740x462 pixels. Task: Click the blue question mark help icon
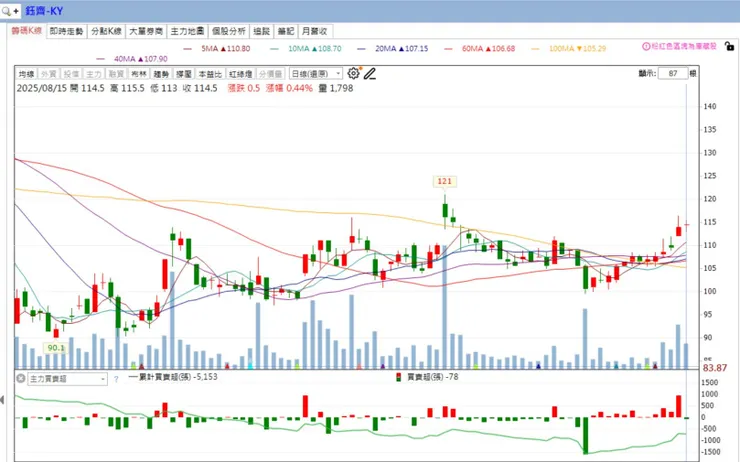click(x=116, y=379)
